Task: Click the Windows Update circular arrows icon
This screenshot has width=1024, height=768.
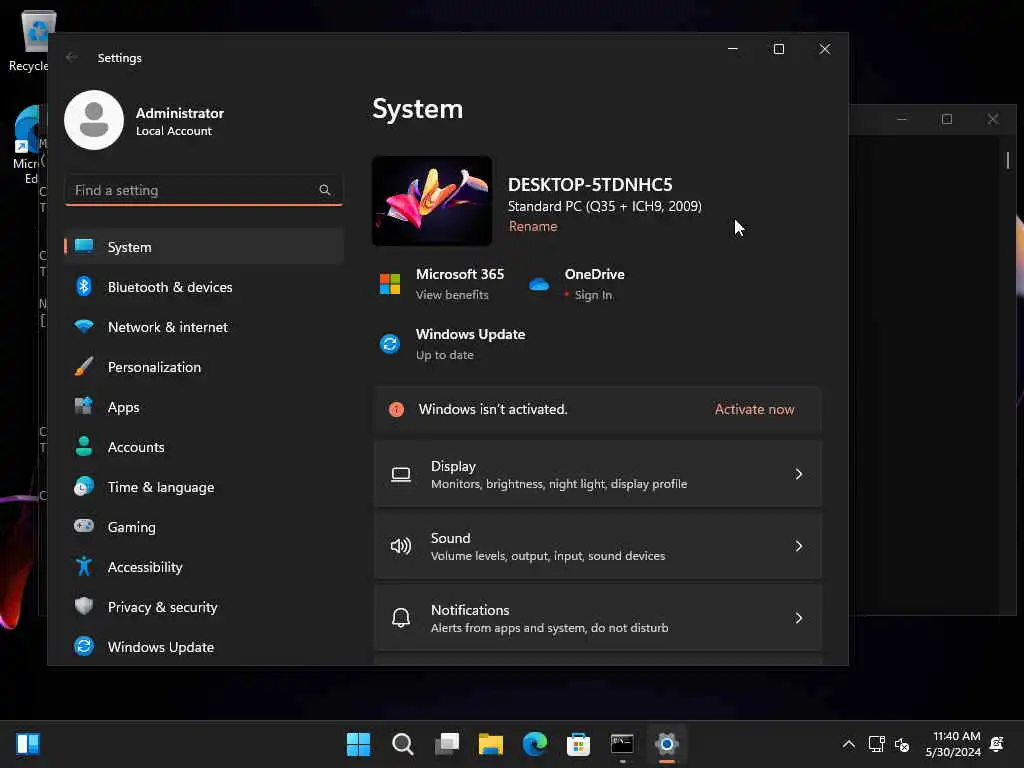Action: [390, 344]
